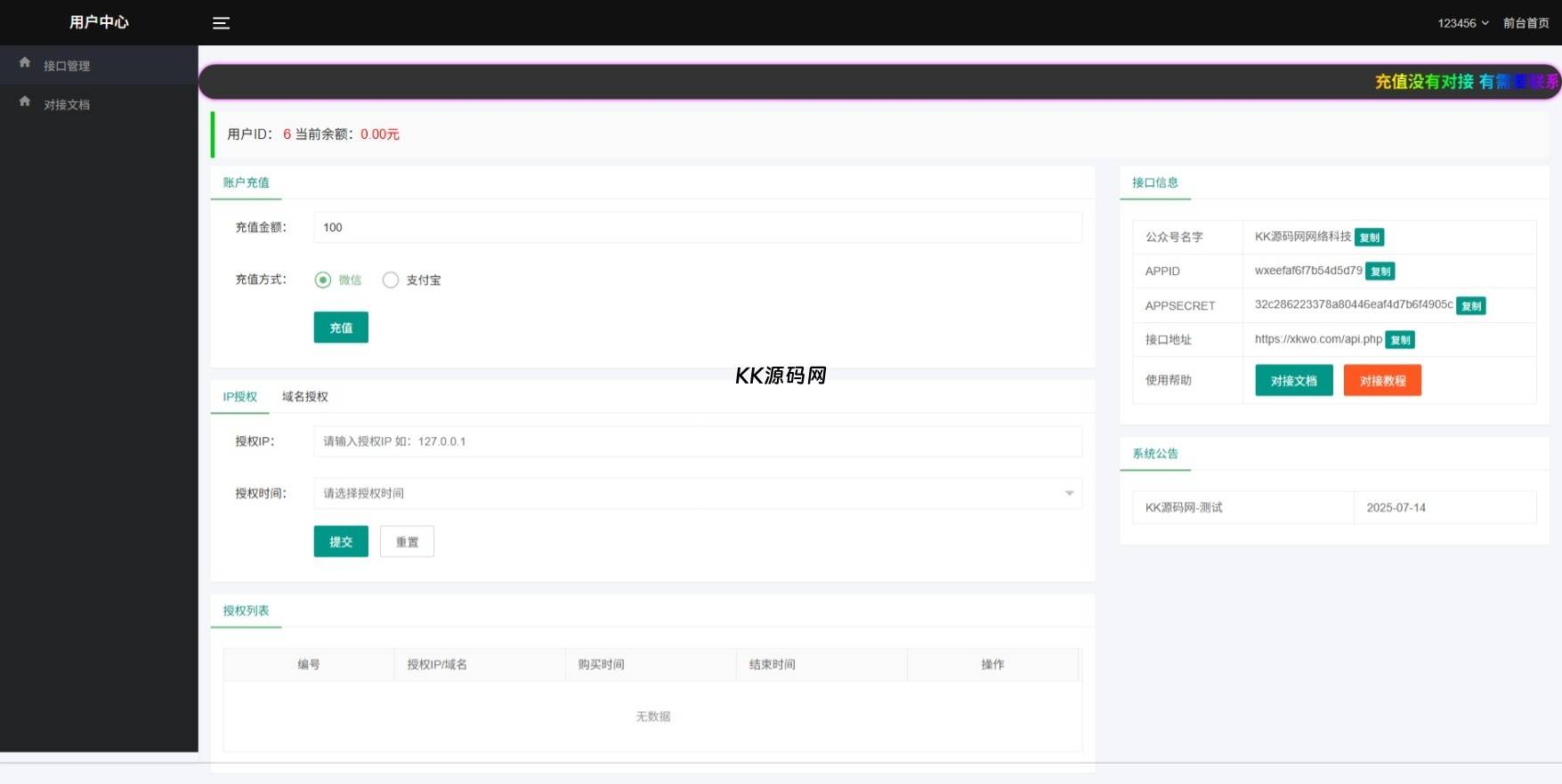The width and height of the screenshot is (1562, 784).
Task: Click the 购买时间 column header
Action: click(651, 665)
